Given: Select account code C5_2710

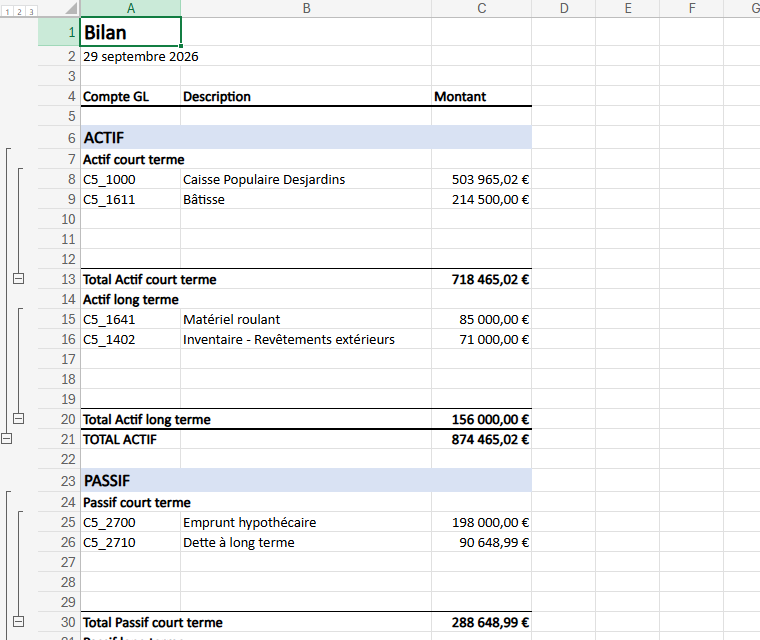Looking at the screenshot, I should 130,542.
